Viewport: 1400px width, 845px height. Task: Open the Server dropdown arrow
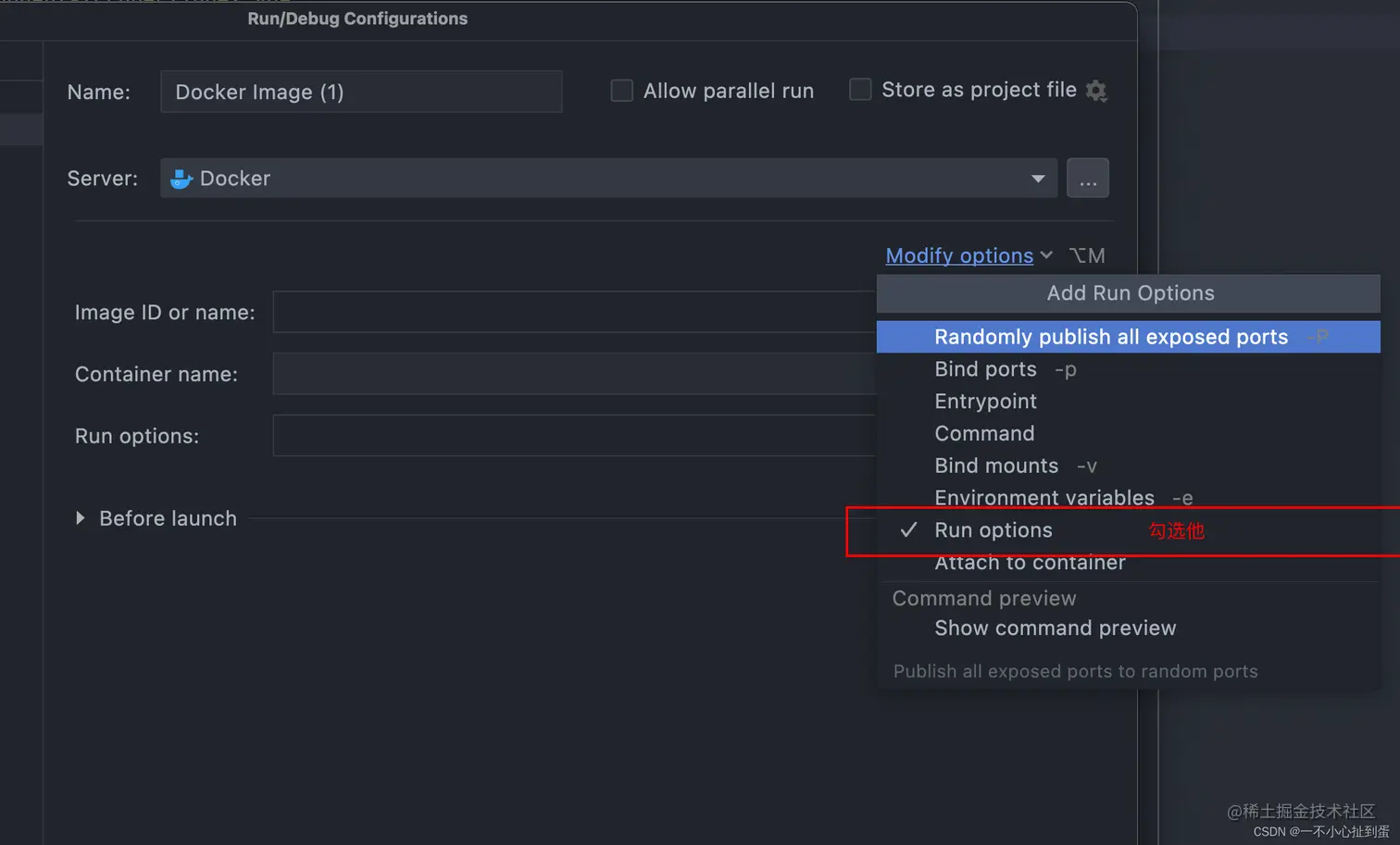[1038, 179]
